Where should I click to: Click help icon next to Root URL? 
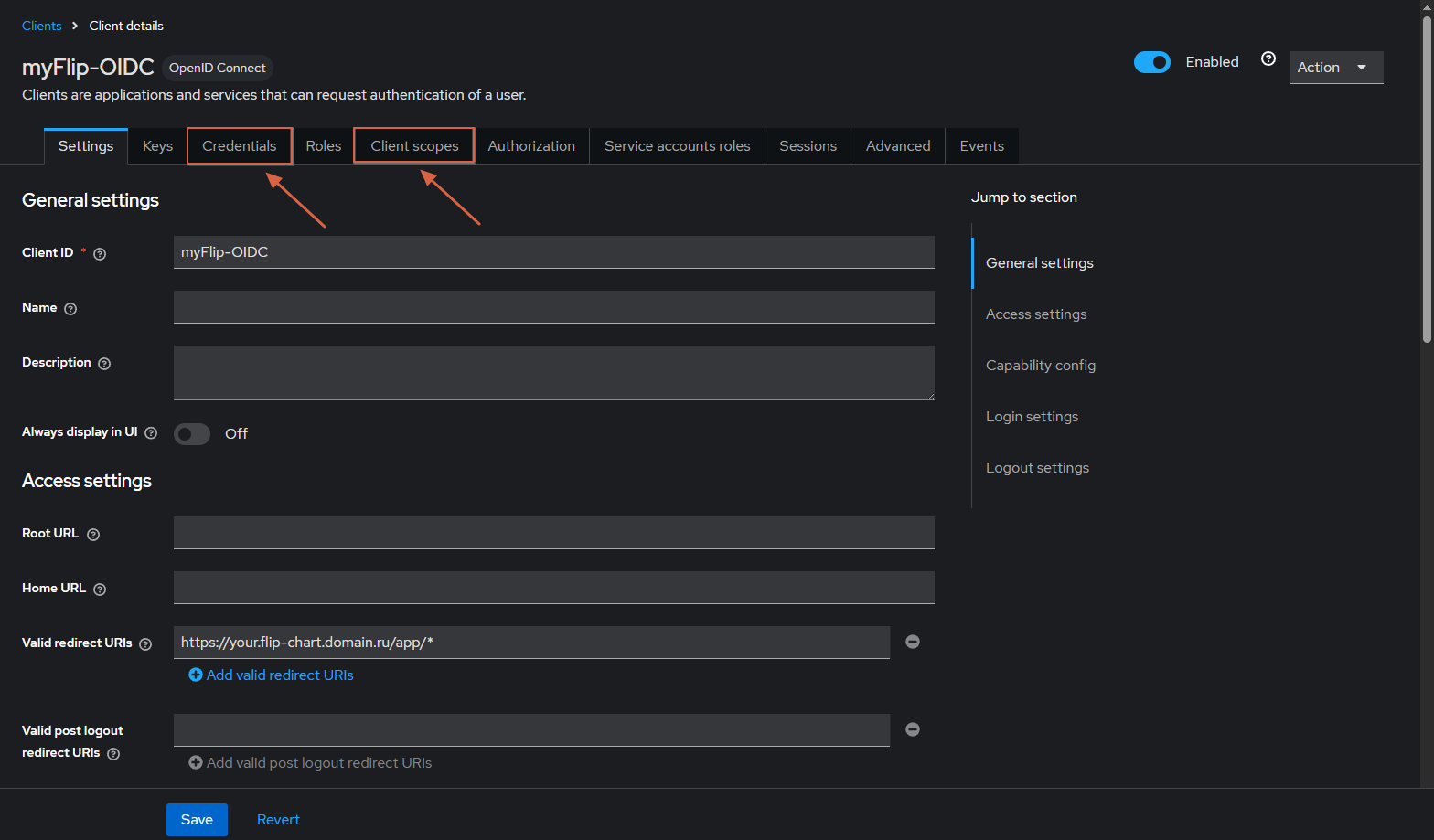click(x=93, y=535)
